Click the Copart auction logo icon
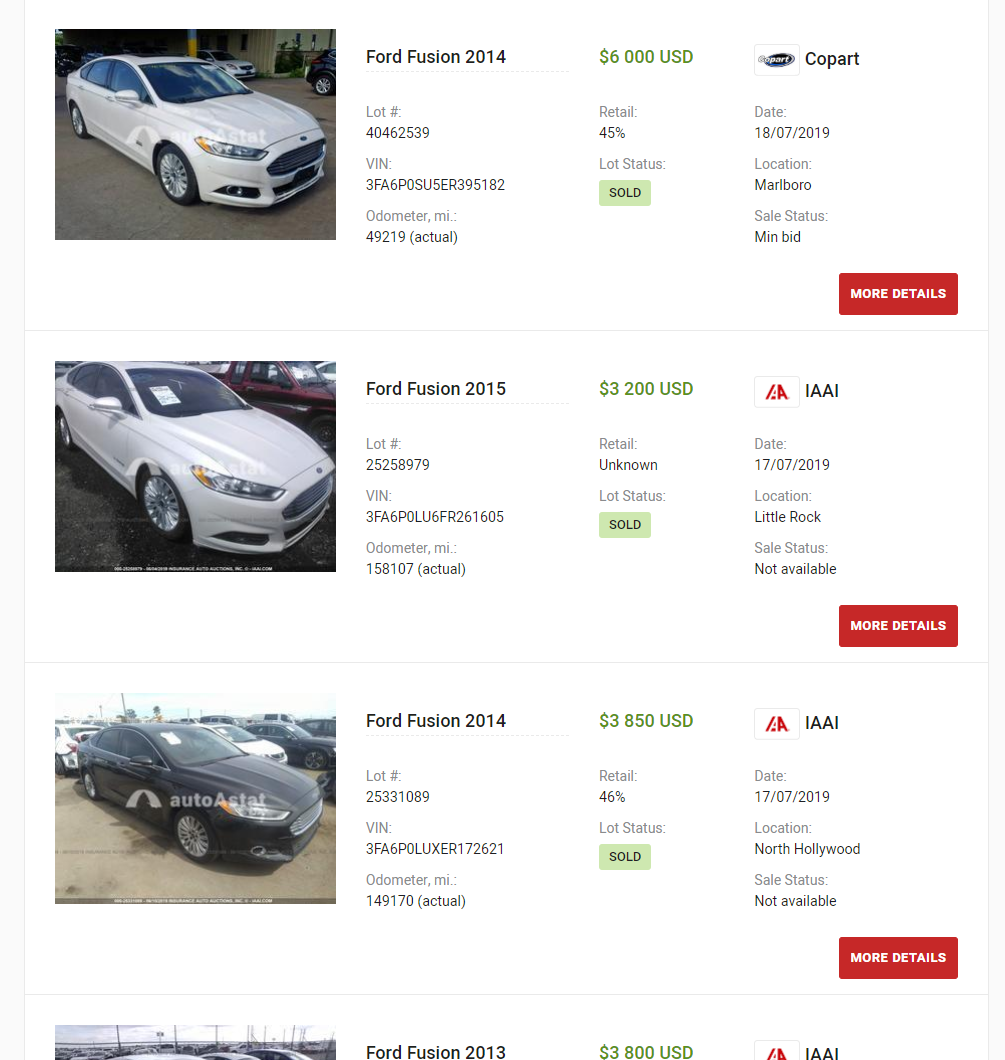 776,60
